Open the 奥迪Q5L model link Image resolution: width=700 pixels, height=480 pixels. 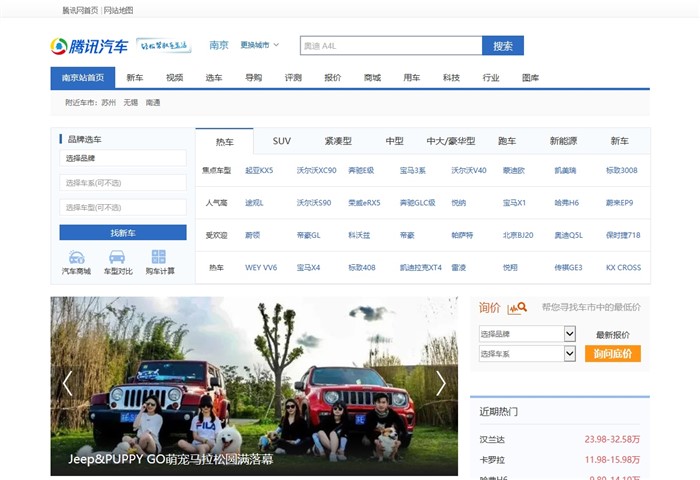point(568,235)
